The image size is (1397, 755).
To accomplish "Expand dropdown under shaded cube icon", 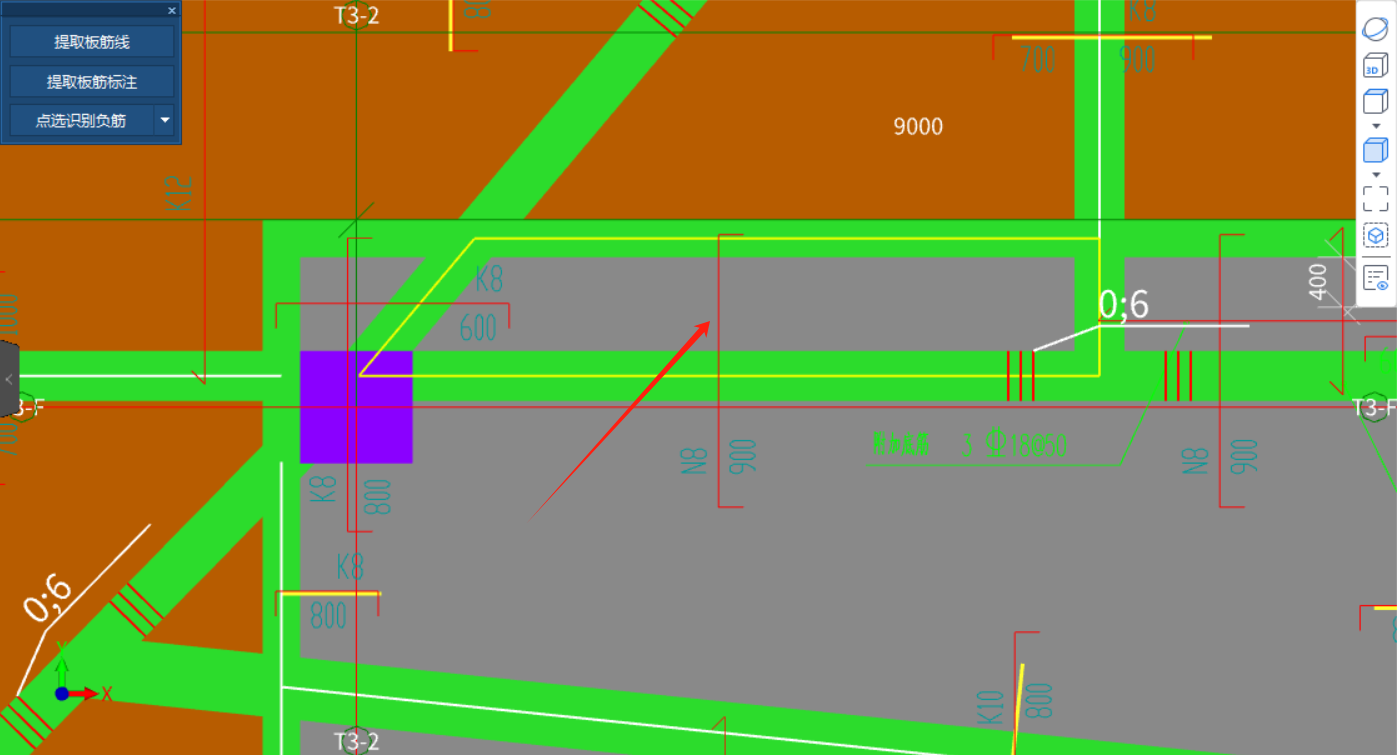I will tap(1376, 175).
